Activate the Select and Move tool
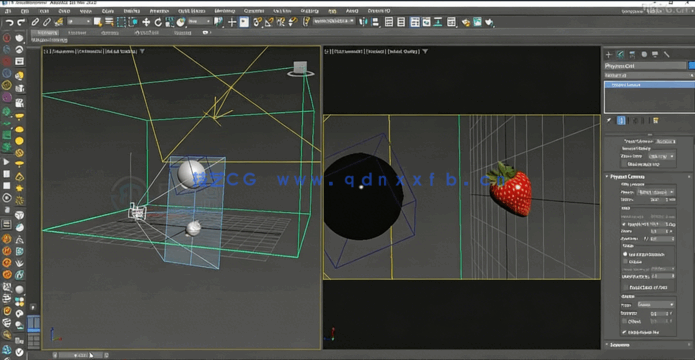695x360 pixels. [x=146, y=22]
